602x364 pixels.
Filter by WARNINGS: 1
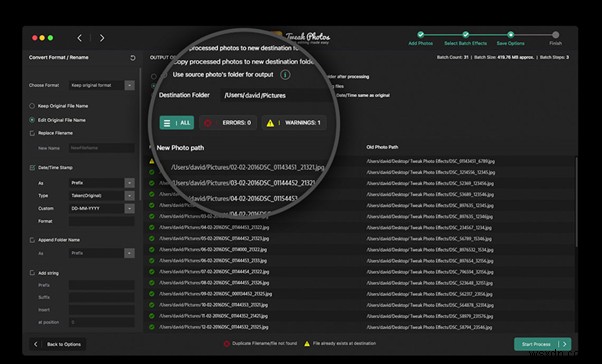294,123
